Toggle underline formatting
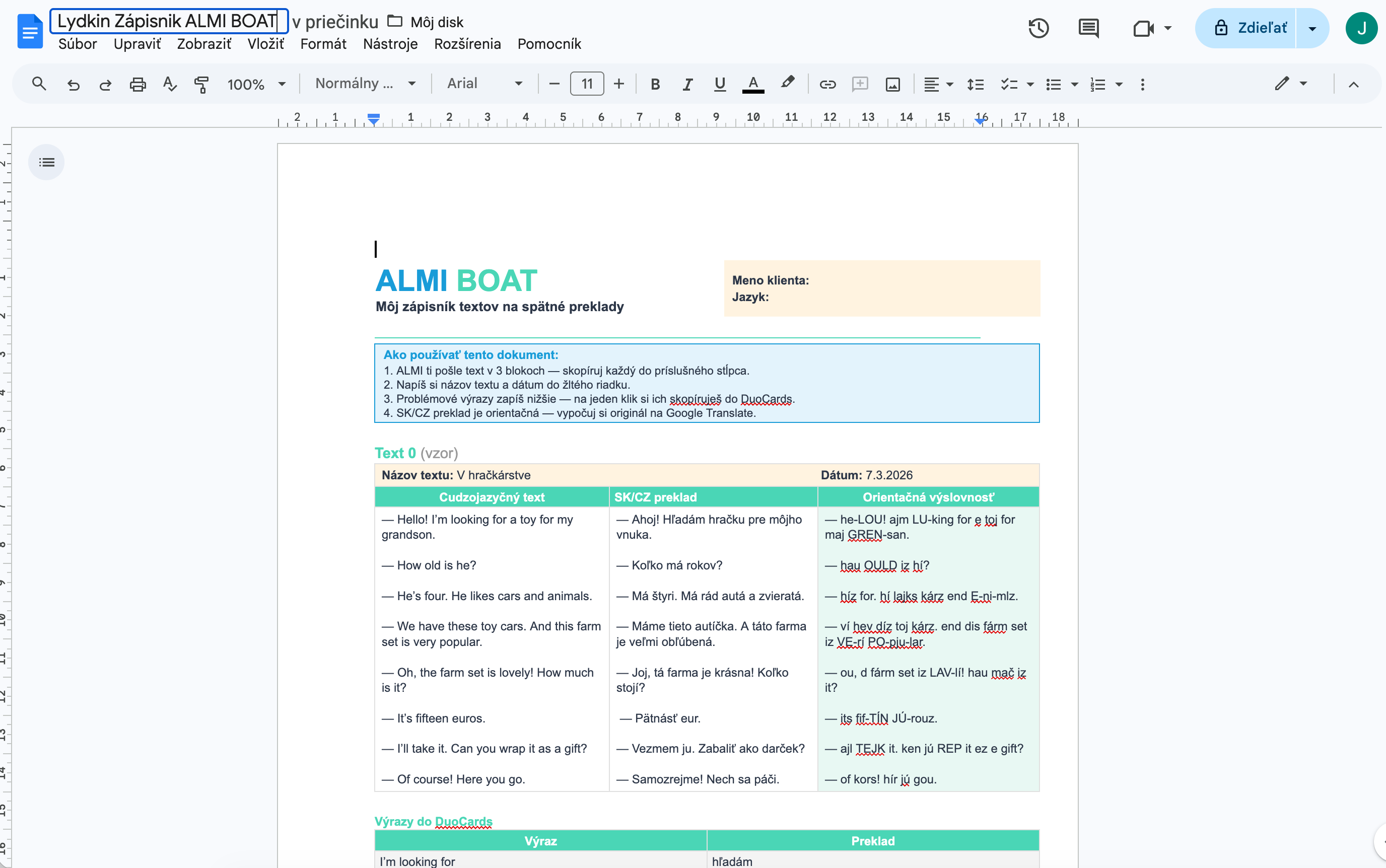Screen dimensions: 1386x868 coord(719,84)
